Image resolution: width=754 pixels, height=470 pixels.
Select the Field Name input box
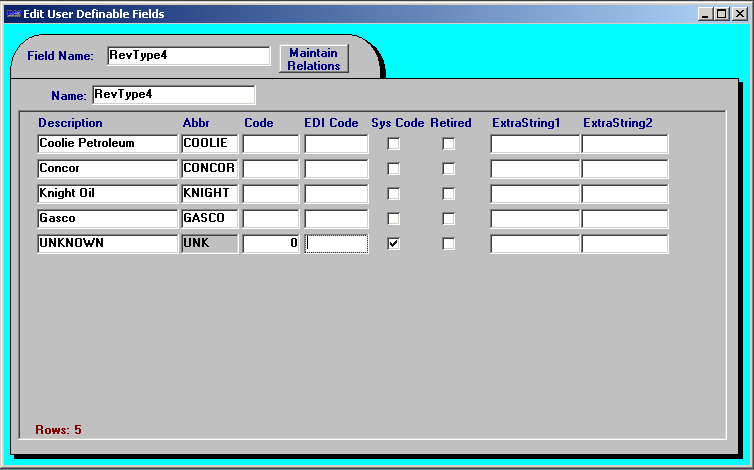click(x=188, y=55)
